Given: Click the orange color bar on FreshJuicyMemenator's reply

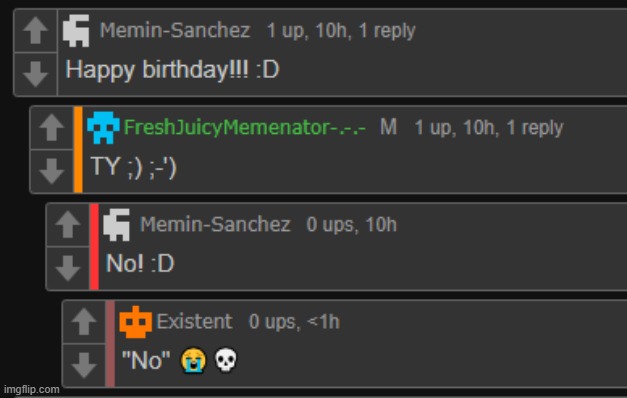Looking at the screenshot, I should tap(78, 149).
